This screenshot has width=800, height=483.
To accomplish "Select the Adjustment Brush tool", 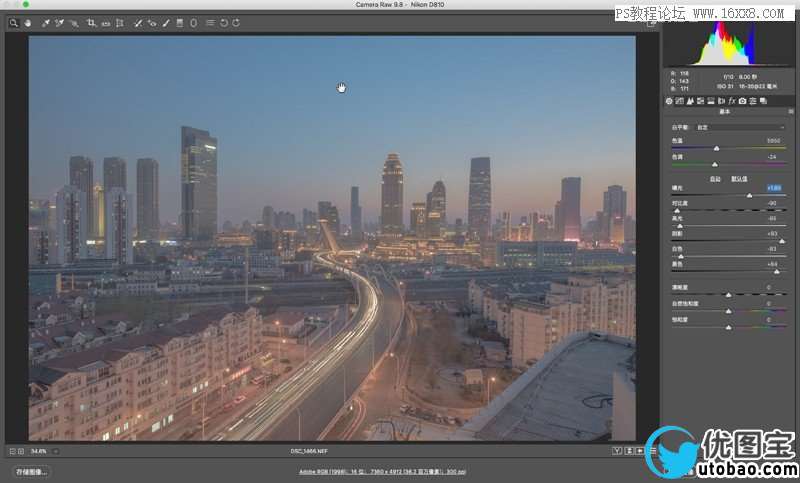I will click(x=166, y=22).
